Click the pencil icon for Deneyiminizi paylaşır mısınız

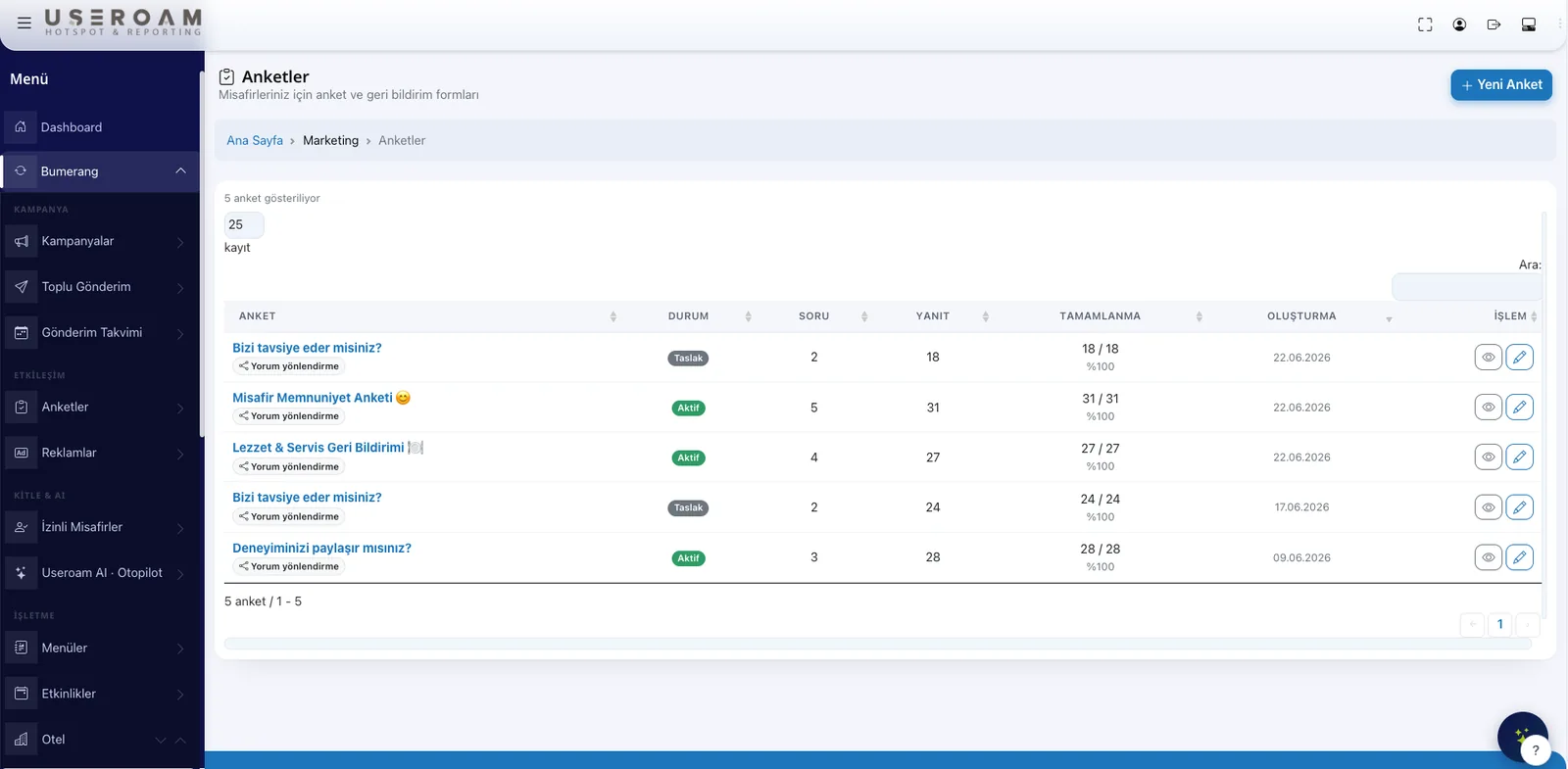pyautogui.click(x=1519, y=557)
